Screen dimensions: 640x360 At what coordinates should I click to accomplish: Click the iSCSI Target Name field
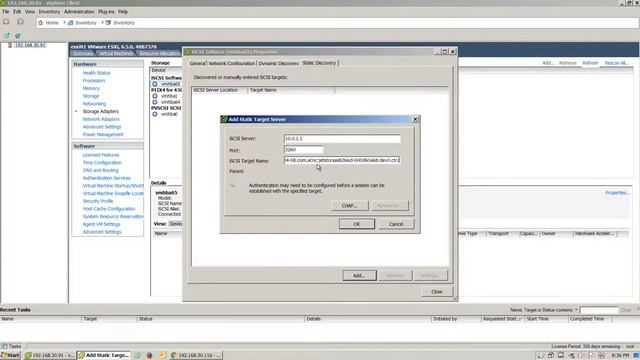[x=342, y=160]
